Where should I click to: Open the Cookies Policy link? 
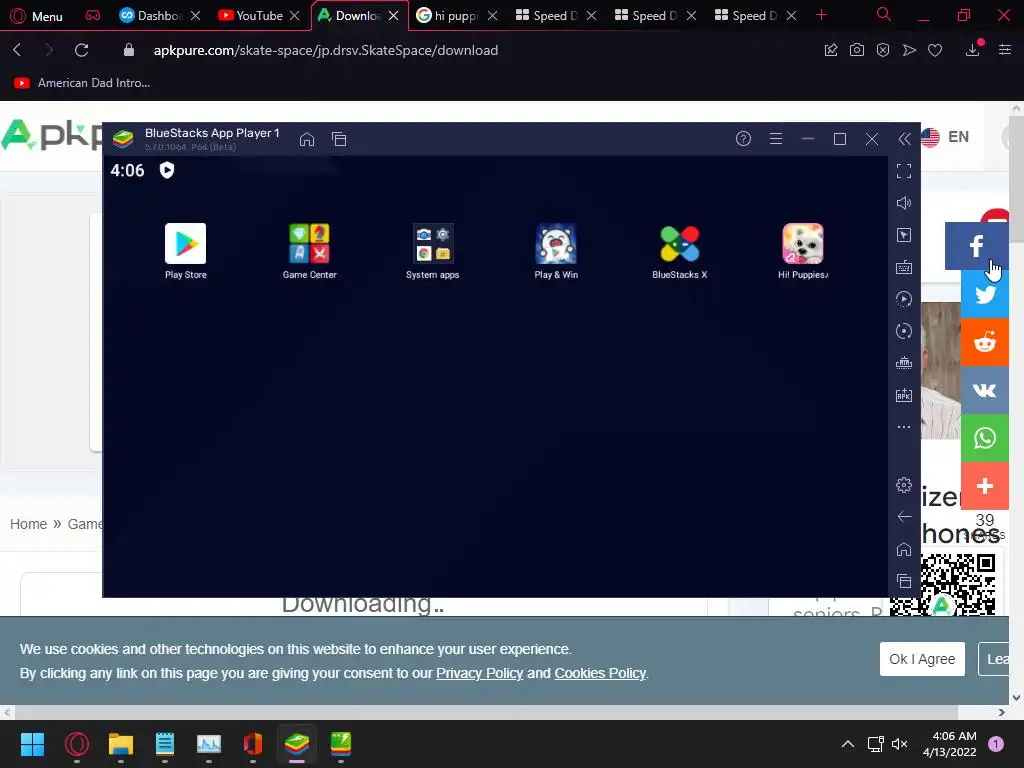coord(600,673)
